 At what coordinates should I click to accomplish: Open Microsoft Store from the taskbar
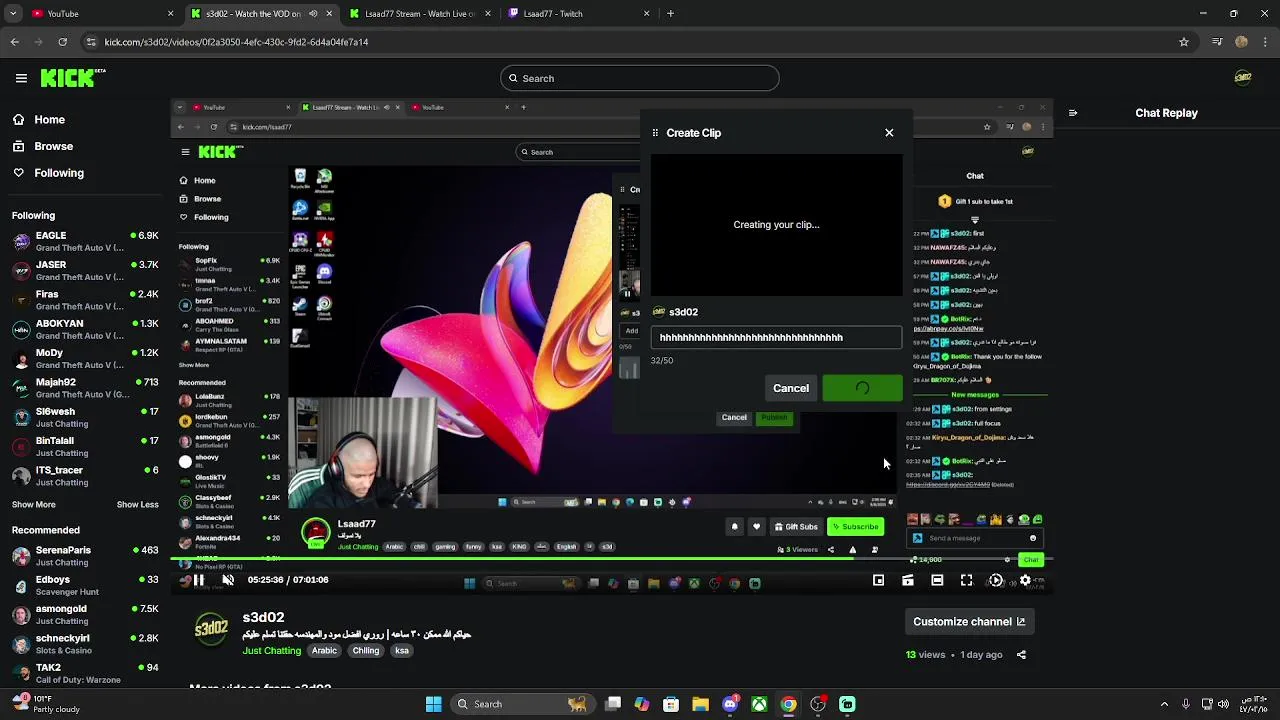[671, 704]
